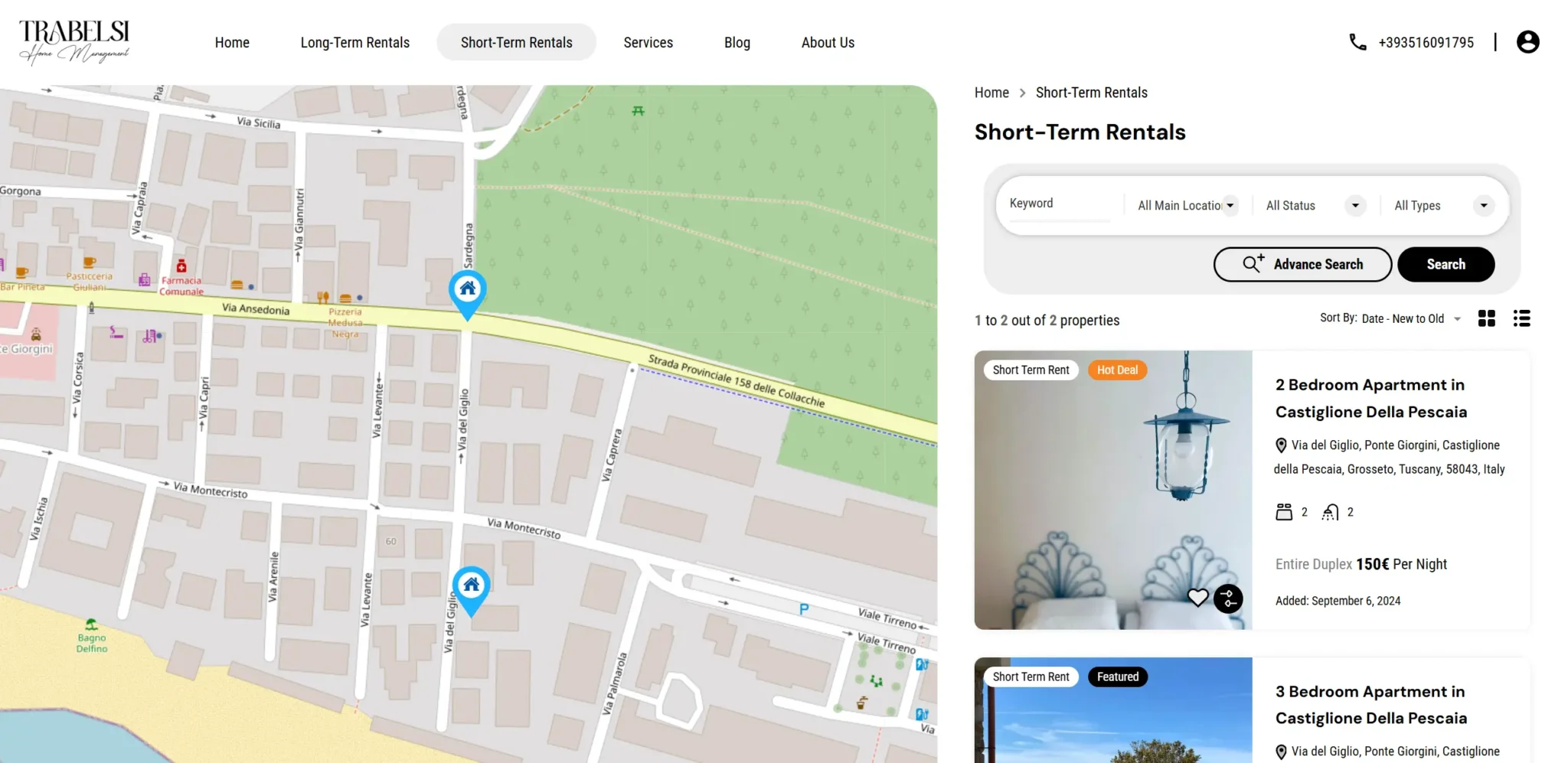Click the Trabelsi Home Management logo
1568x763 pixels.
tap(74, 41)
